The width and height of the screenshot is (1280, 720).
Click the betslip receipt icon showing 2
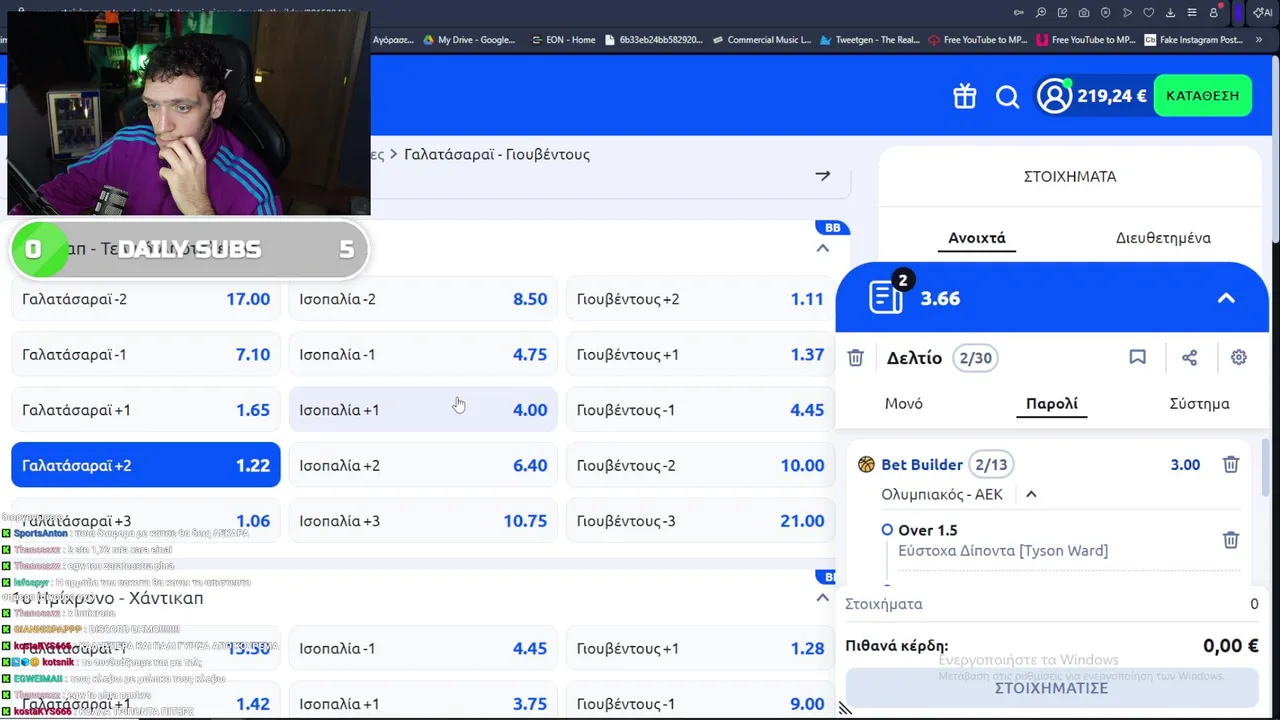tap(887, 296)
